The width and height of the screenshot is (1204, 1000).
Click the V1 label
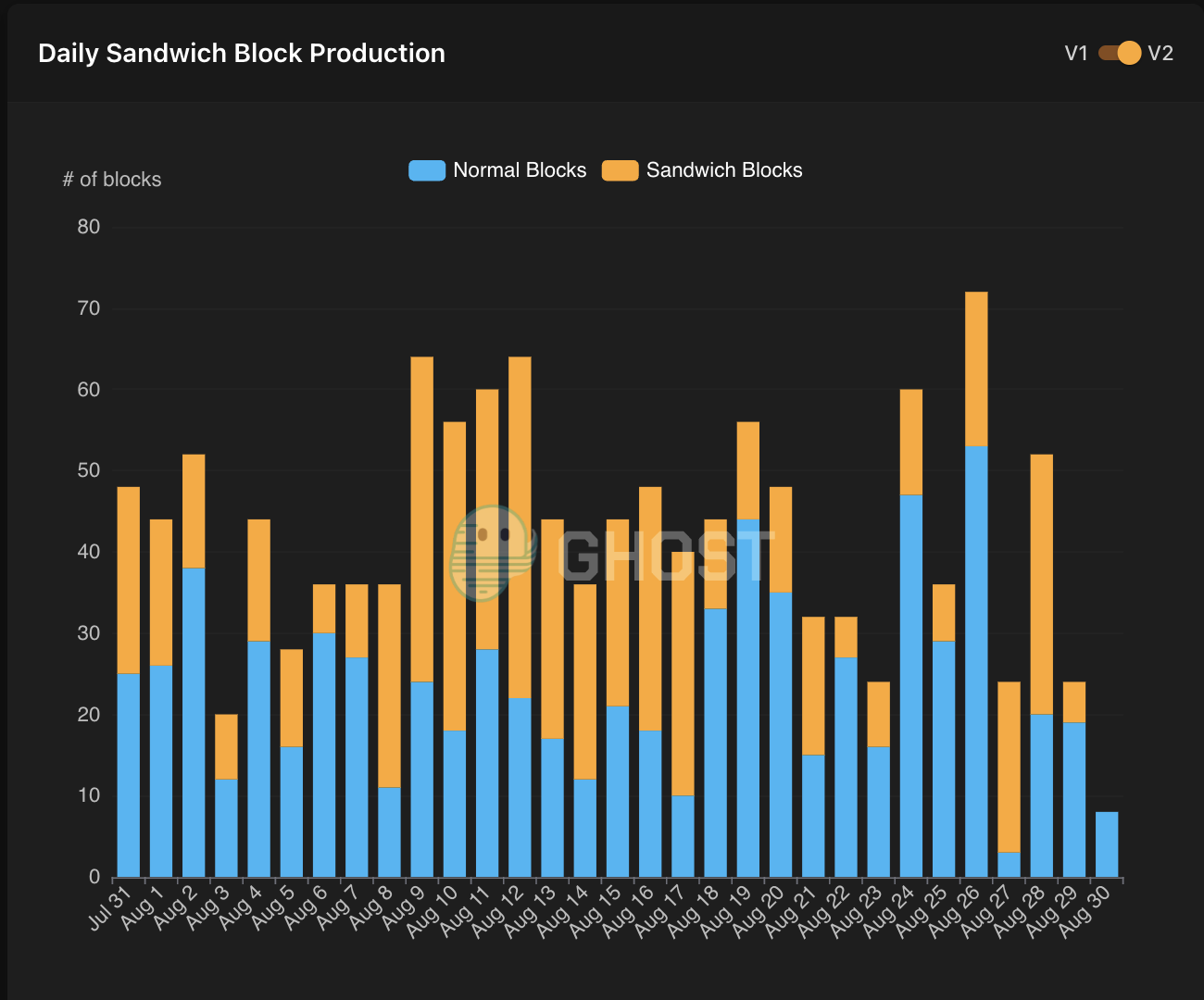click(x=1076, y=53)
